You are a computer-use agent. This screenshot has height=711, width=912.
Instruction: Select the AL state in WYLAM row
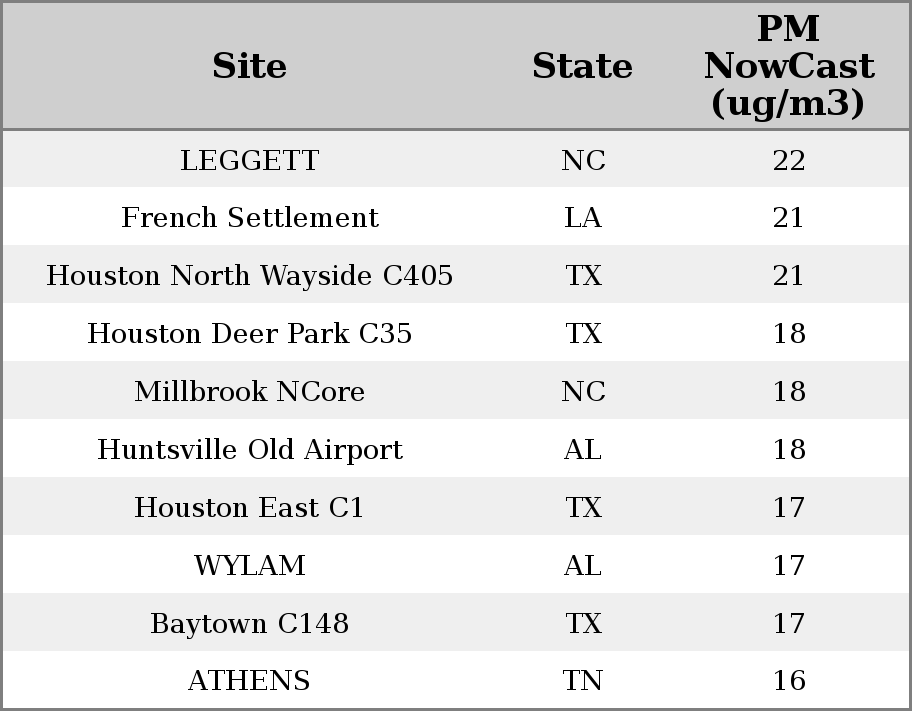pos(582,566)
